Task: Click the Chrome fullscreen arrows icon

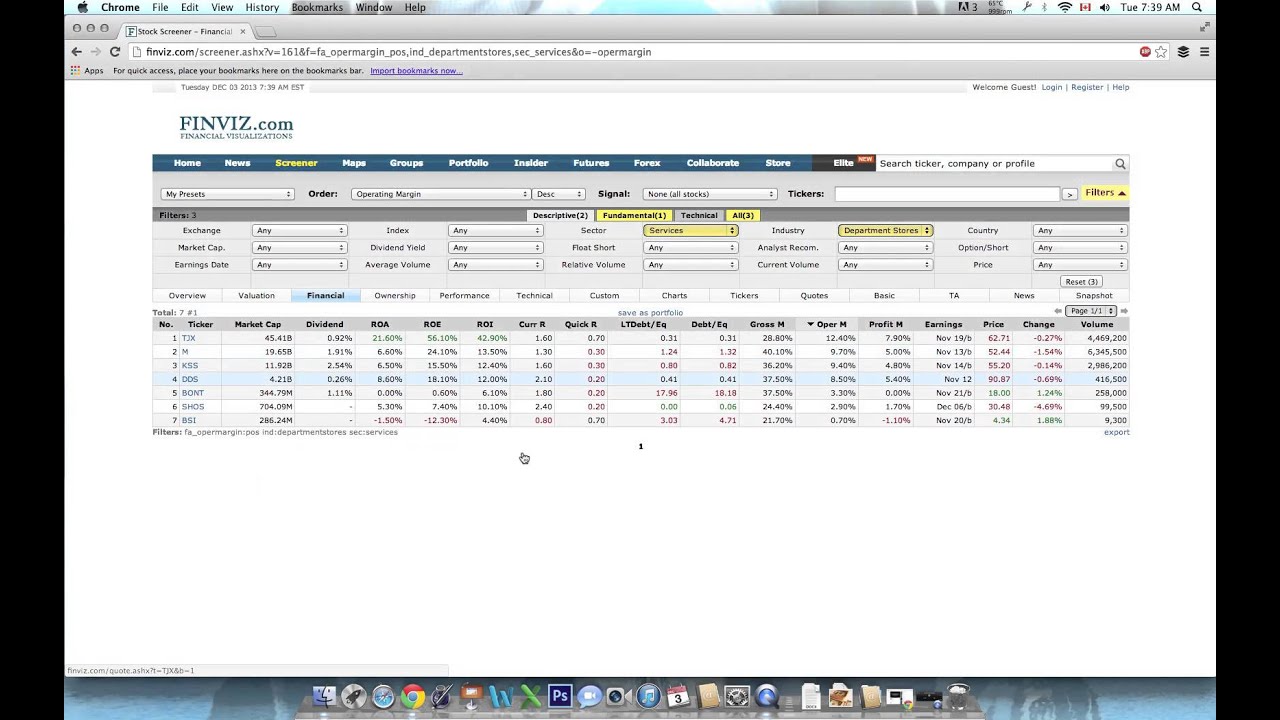Action: pyautogui.click(x=1205, y=27)
